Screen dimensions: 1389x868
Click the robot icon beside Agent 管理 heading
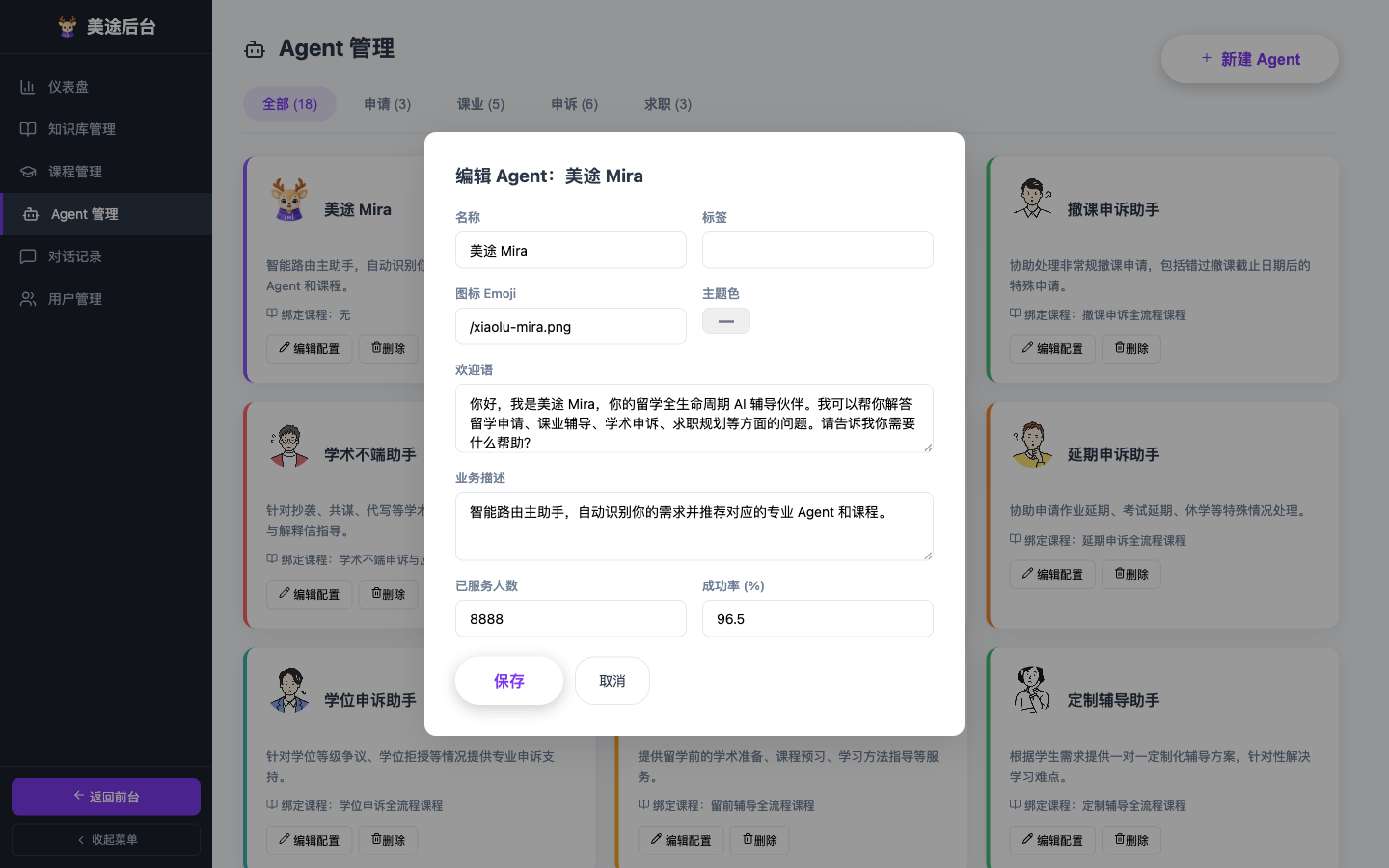pyautogui.click(x=255, y=49)
